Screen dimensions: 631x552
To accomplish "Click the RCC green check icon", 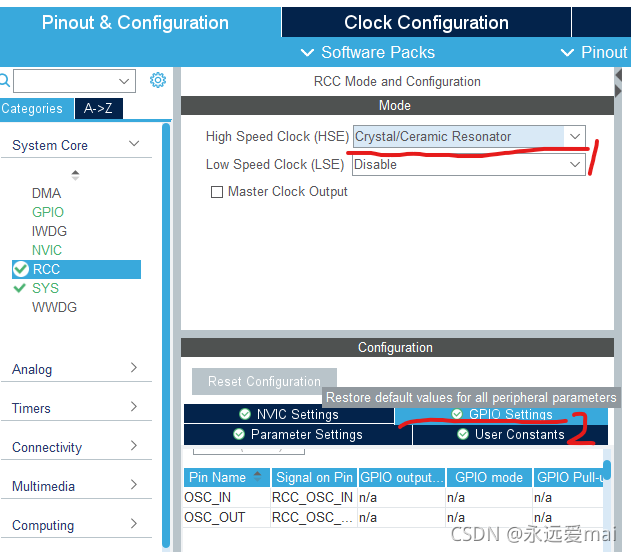I will point(21,269).
